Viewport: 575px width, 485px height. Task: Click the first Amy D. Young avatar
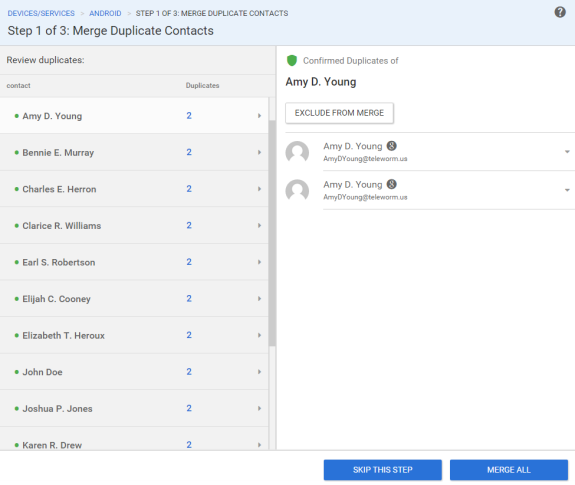click(297, 152)
